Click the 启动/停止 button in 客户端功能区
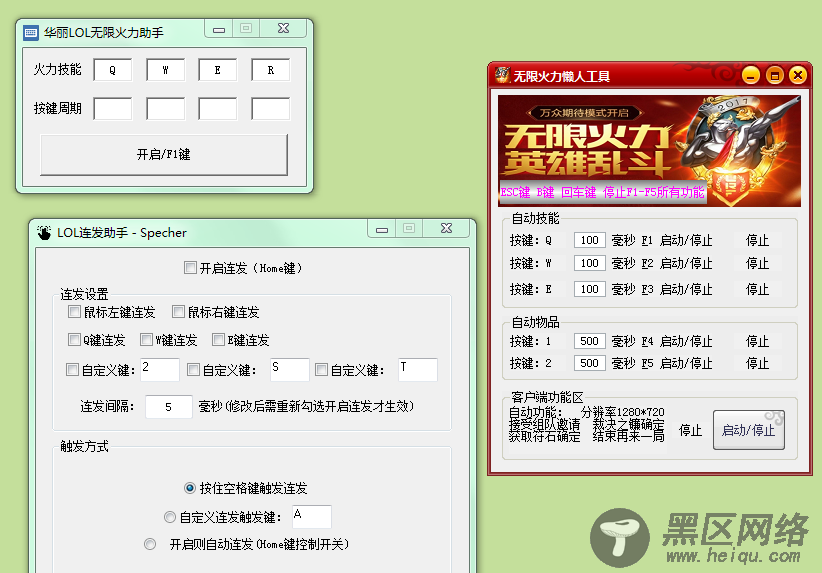This screenshot has height=573, width=822. pos(749,430)
